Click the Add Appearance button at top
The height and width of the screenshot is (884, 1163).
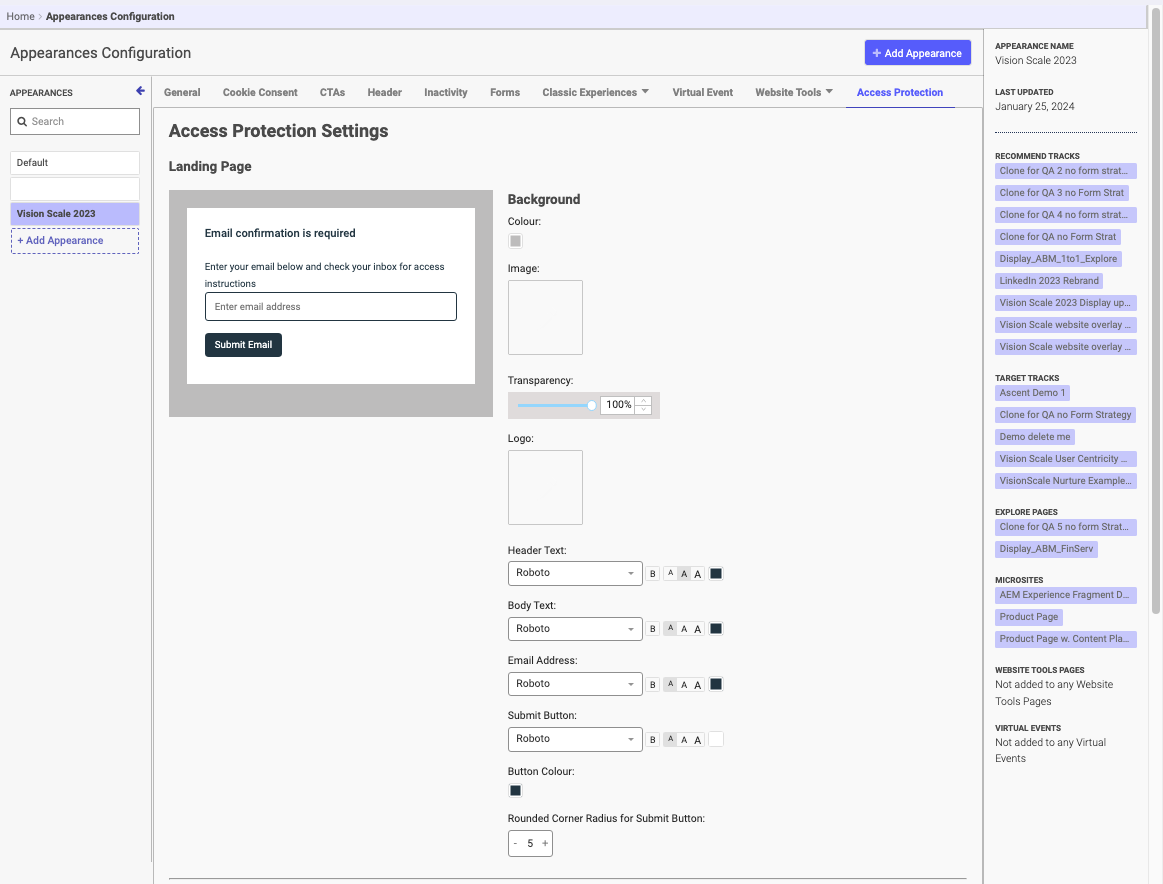pyautogui.click(x=917, y=53)
